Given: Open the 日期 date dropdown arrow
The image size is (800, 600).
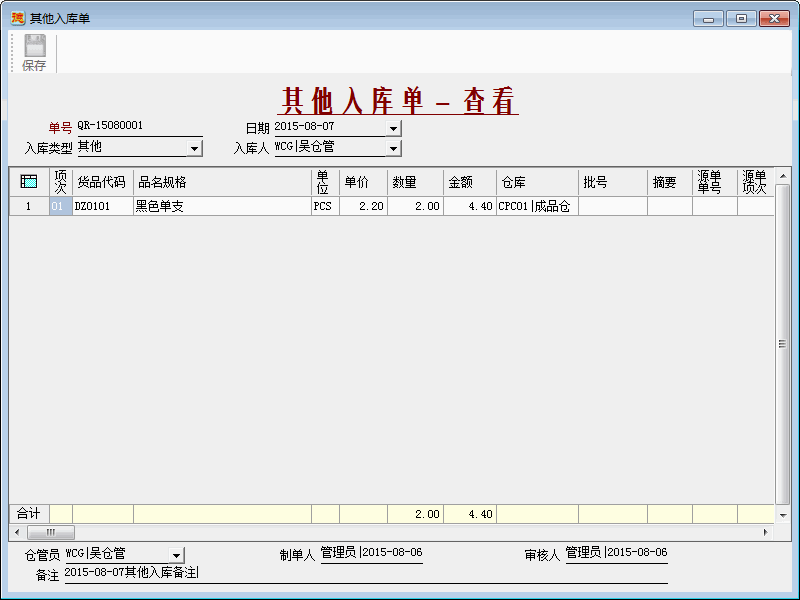Looking at the screenshot, I should [393, 129].
